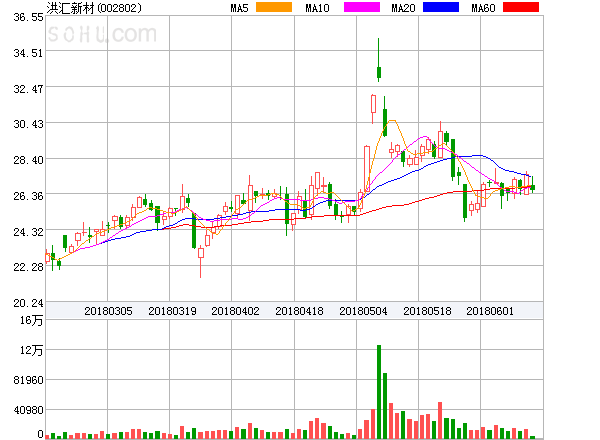
Task: Click the 34.51 price axis label
Action: pos(28,53)
